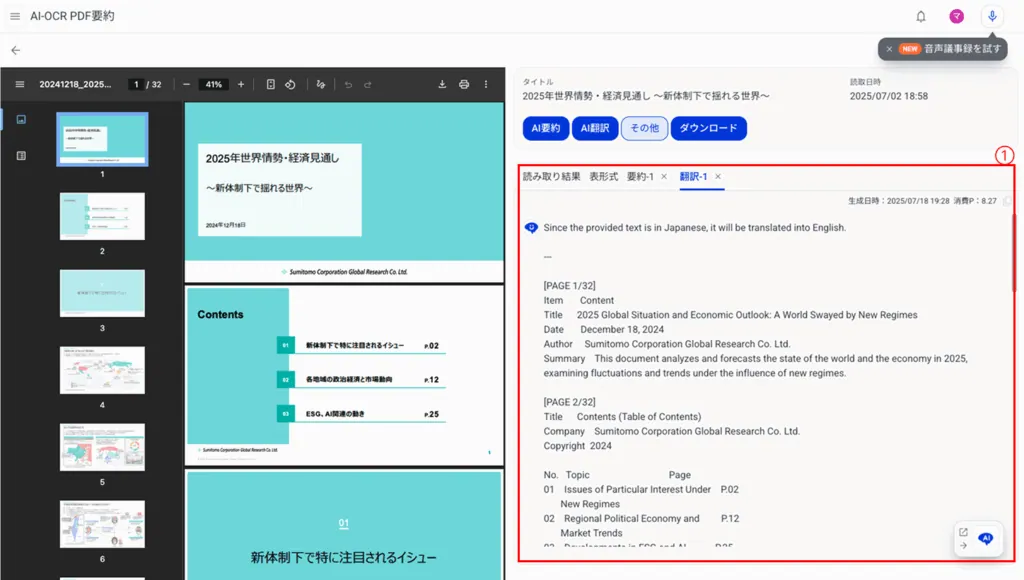
Task: Select page 4 thumbnail
Action: point(103,370)
